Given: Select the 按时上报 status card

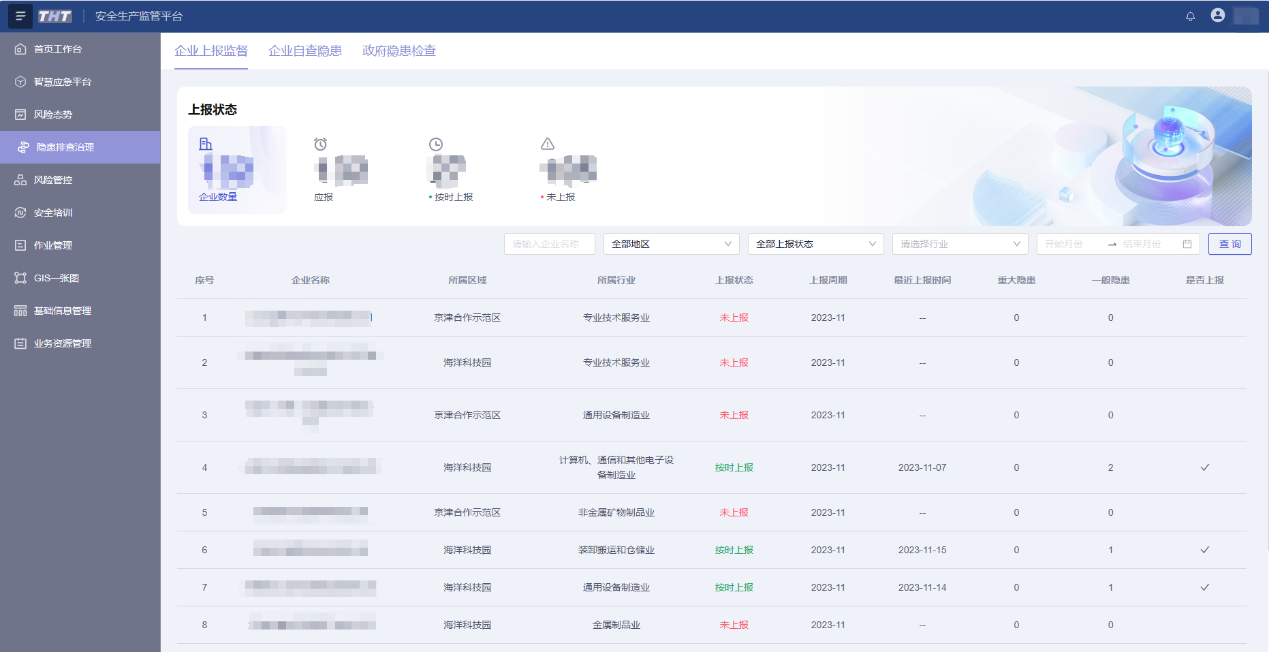Looking at the screenshot, I should coord(453,170).
